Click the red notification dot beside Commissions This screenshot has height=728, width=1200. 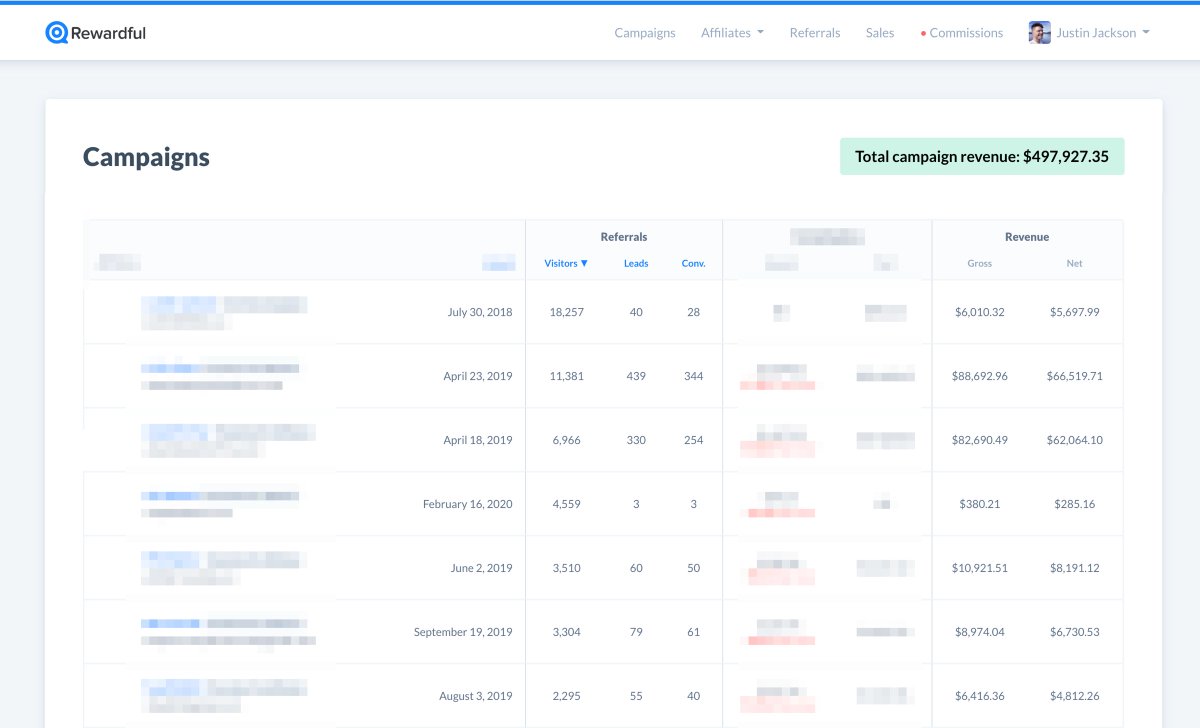tap(923, 34)
